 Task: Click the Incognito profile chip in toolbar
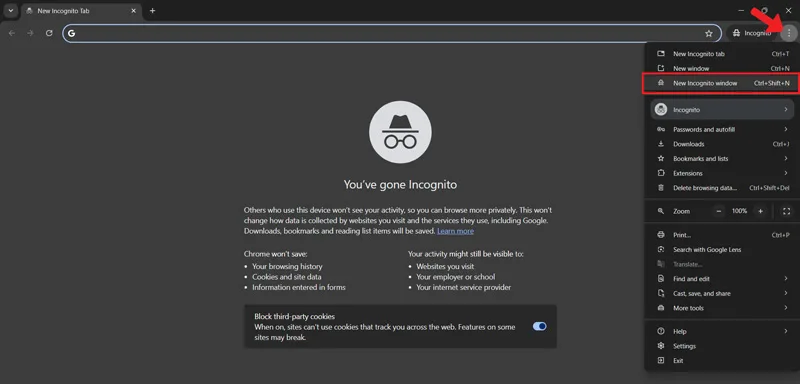(x=752, y=33)
